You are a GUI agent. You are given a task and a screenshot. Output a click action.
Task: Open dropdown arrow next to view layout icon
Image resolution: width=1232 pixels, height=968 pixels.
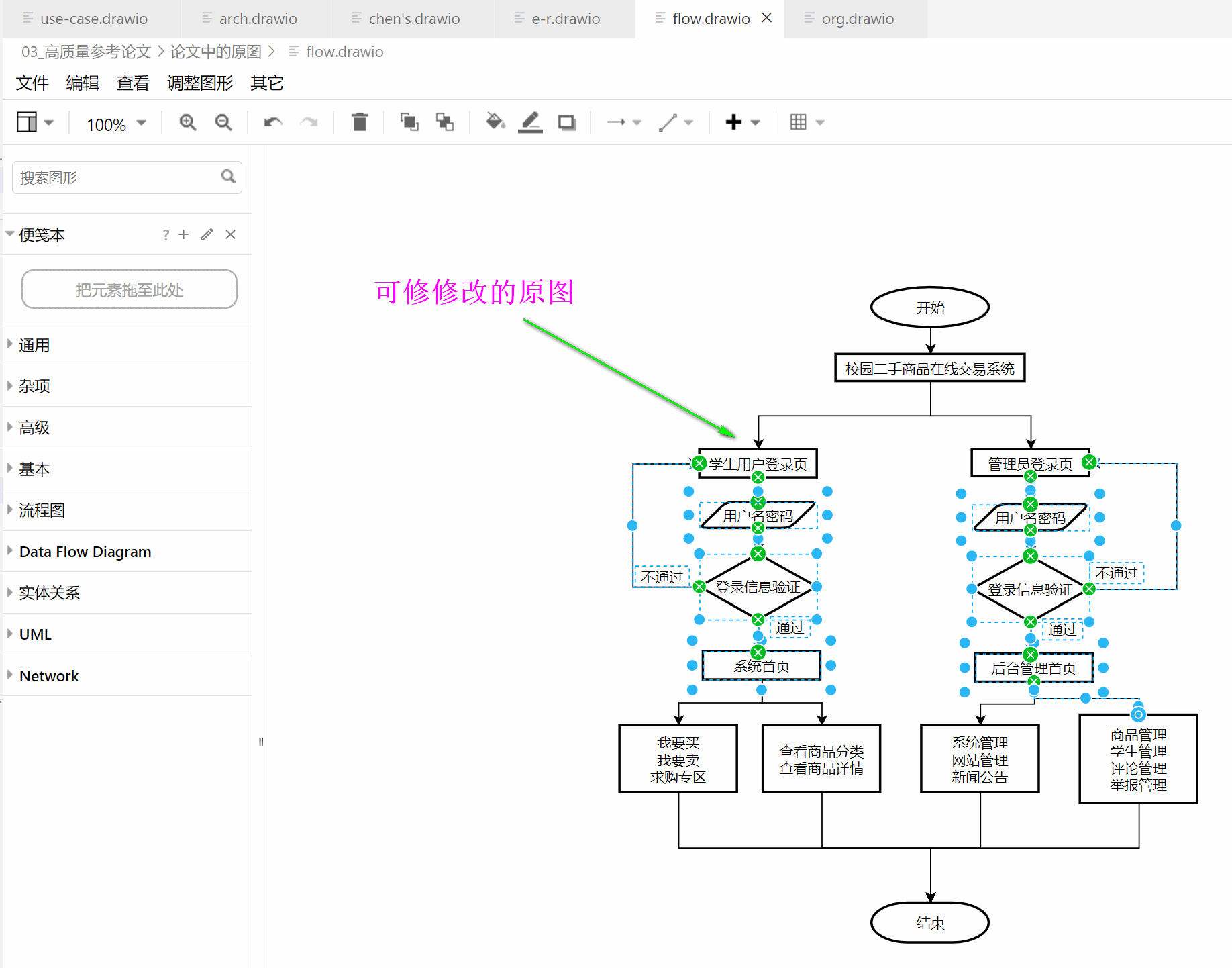(x=48, y=123)
